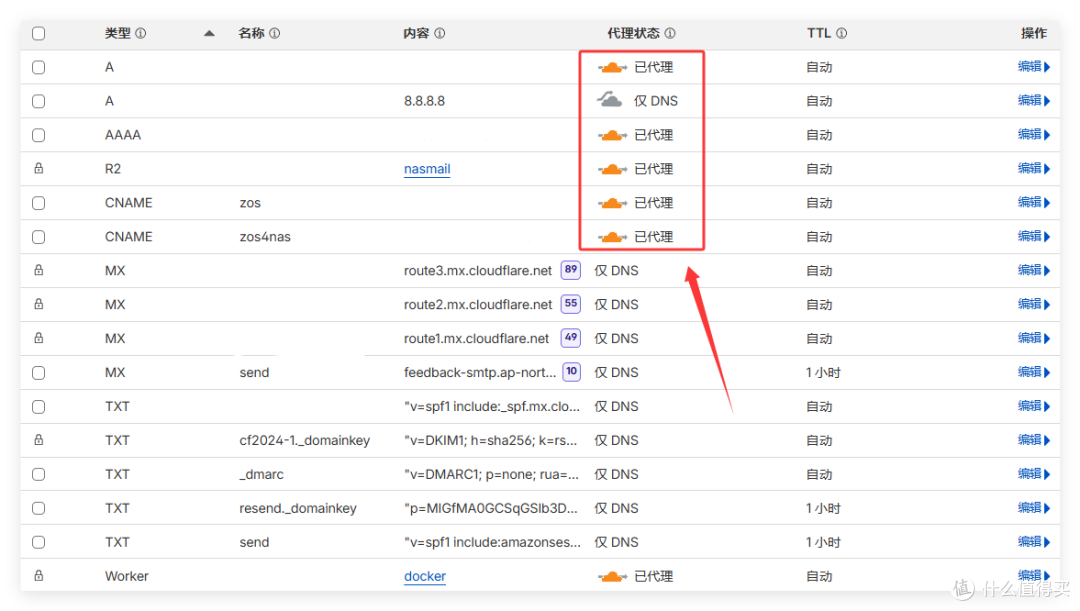Screen dimensions: 1080x611
Task: Click lock icon on route3 MX row
Action: point(39,270)
